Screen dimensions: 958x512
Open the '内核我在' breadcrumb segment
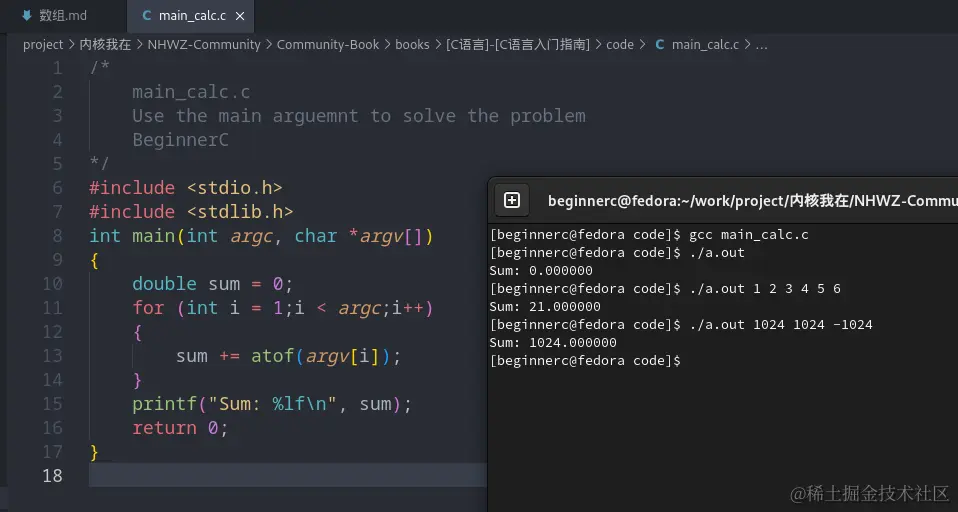[x=105, y=45]
